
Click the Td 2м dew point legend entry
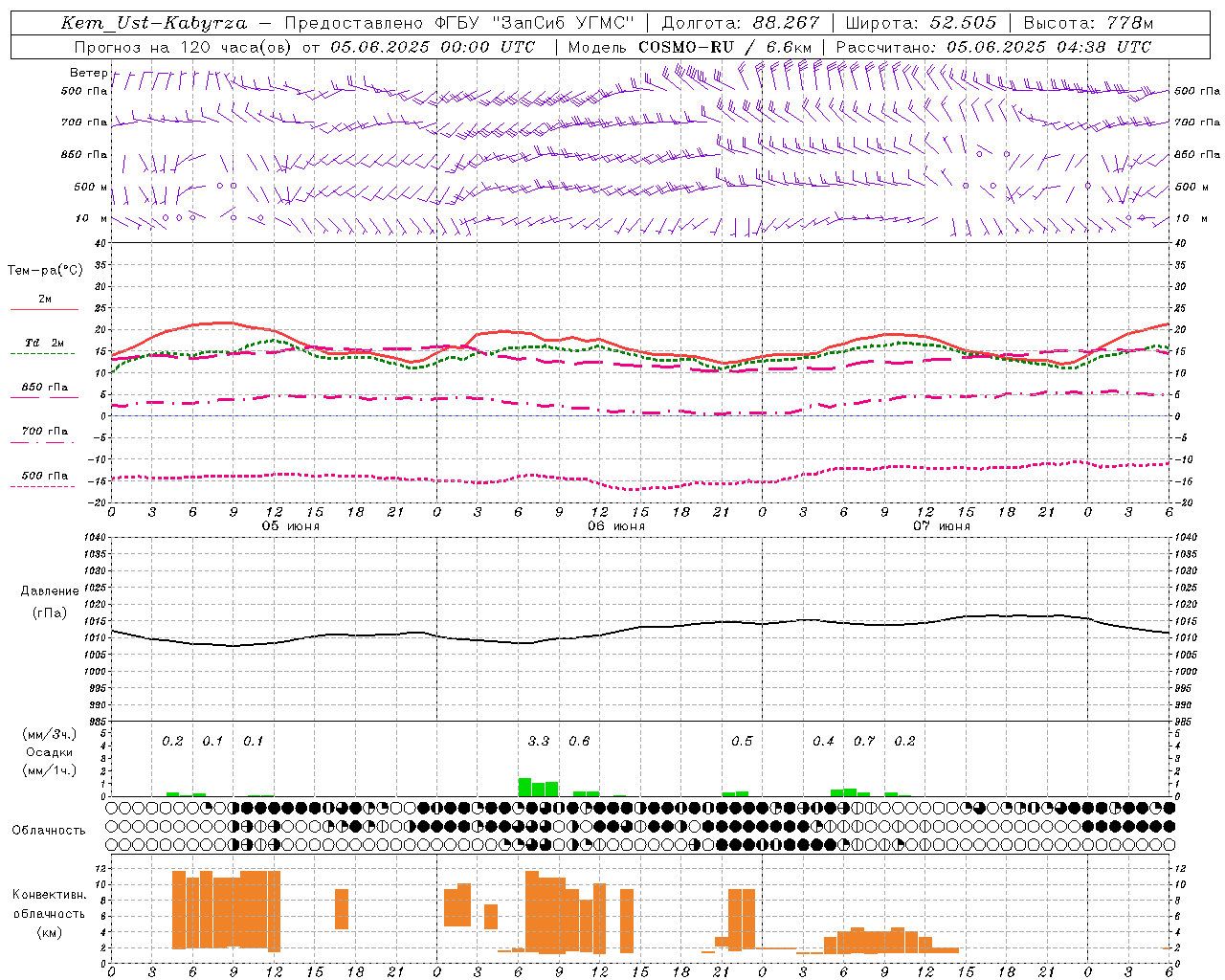pos(44,343)
